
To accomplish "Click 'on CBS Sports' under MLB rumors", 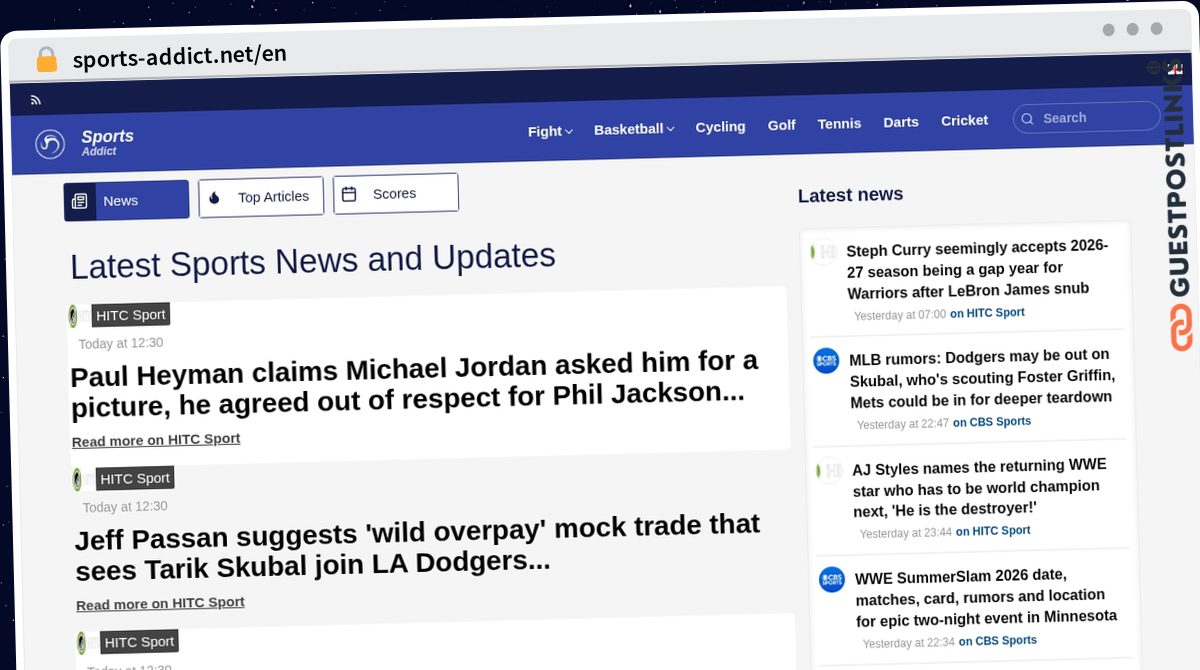I will pyautogui.click(x=992, y=422).
